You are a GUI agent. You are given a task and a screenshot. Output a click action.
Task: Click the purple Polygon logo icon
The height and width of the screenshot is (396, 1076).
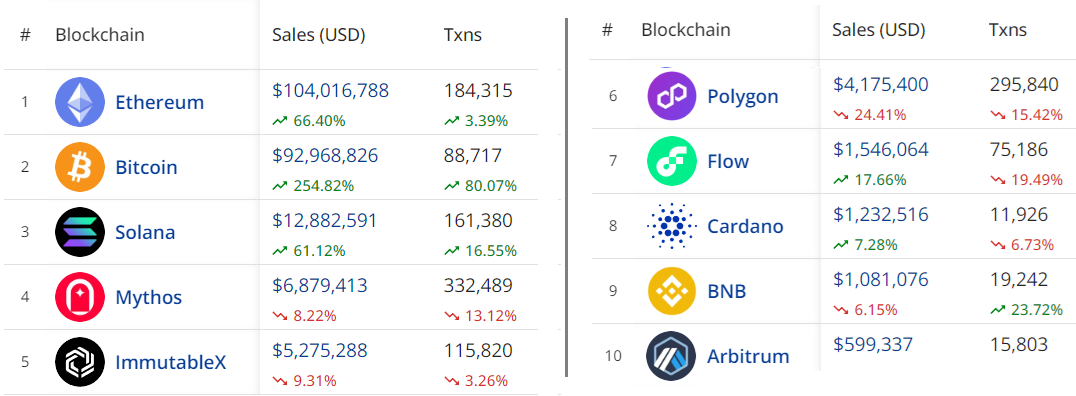tap(672, 95)
